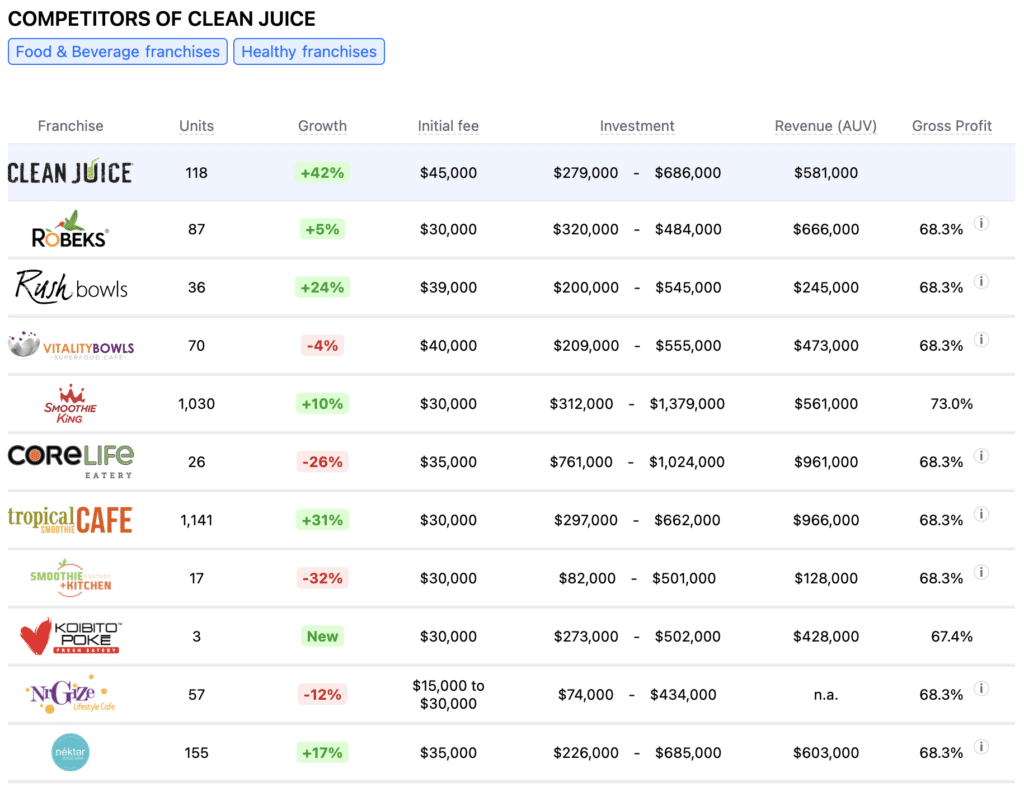Click info icon in CoreLife Eatery row

tap(981, 456)
